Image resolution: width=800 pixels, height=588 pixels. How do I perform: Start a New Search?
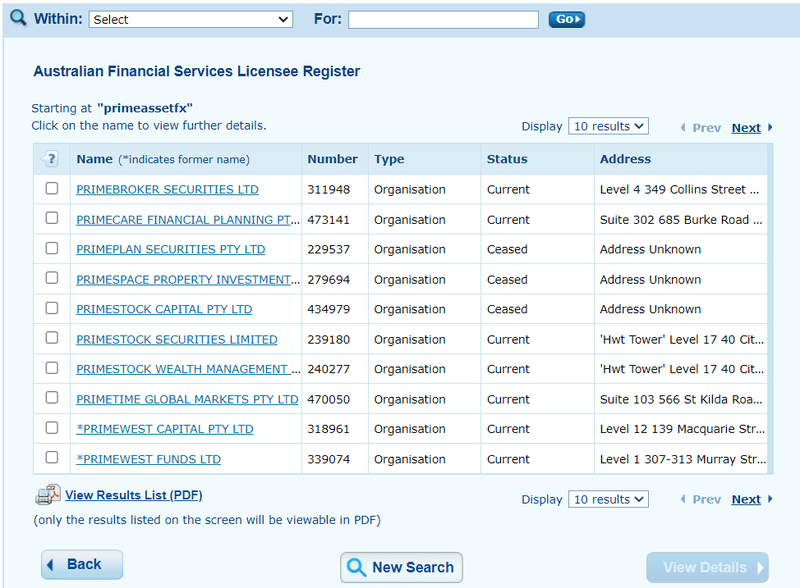click(x=402, y=567)
